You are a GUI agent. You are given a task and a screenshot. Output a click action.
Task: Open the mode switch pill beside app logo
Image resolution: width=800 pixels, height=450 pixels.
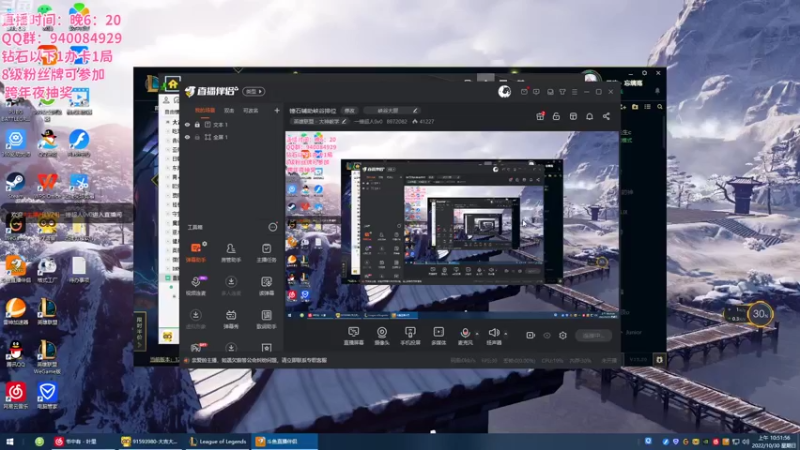pyautogui.click(x=254, y=91)
